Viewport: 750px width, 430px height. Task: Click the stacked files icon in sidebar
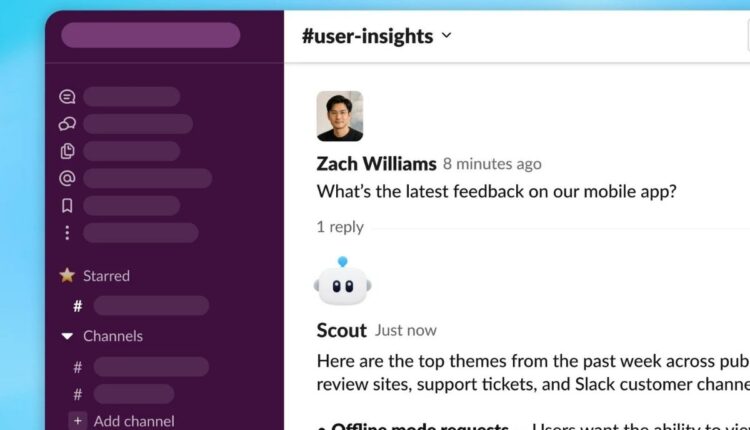click(67, 151)
